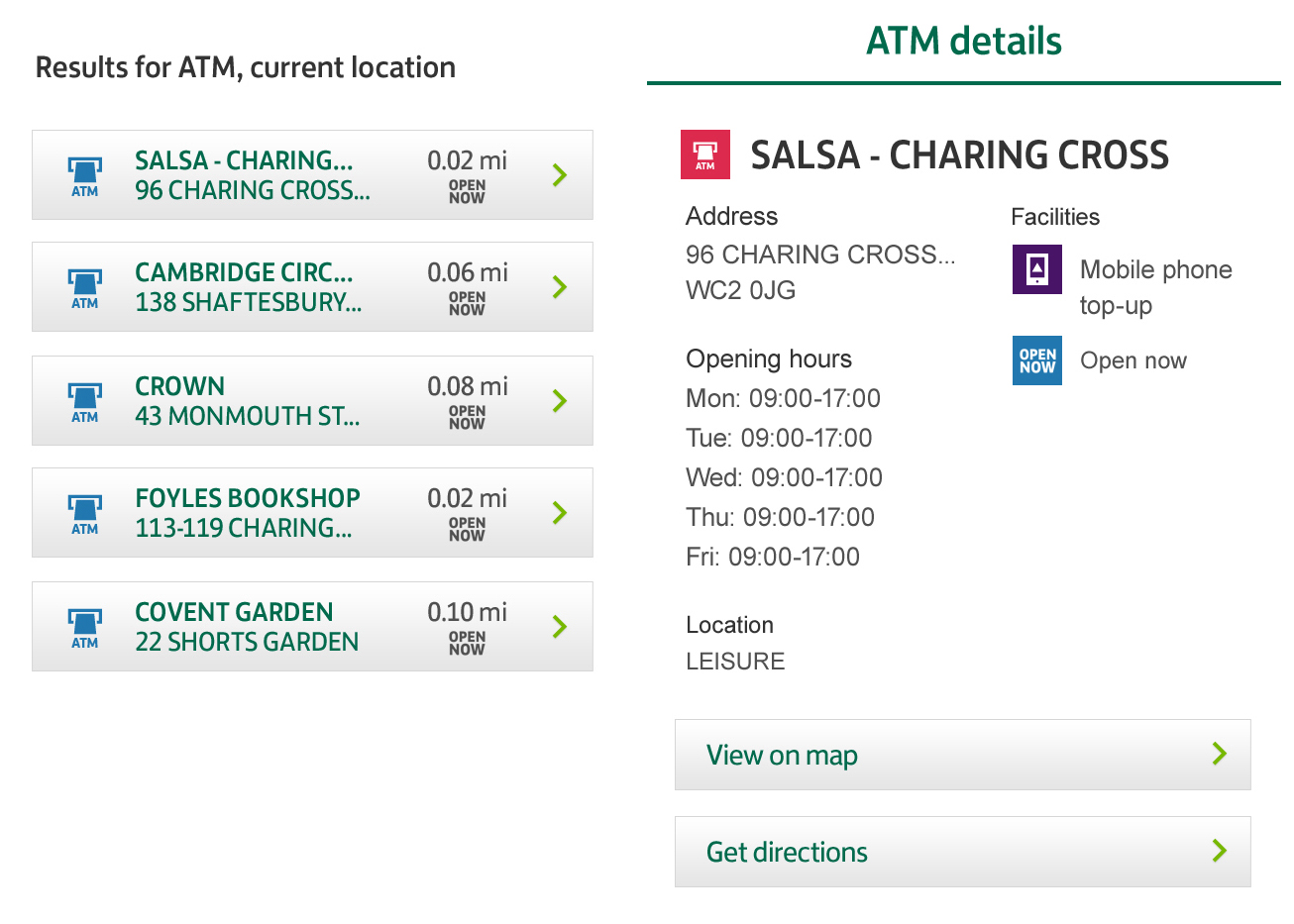1294x924 pixels.
Task: Open Cambridge Circus details via green chevron
Action: coord(560,287)
